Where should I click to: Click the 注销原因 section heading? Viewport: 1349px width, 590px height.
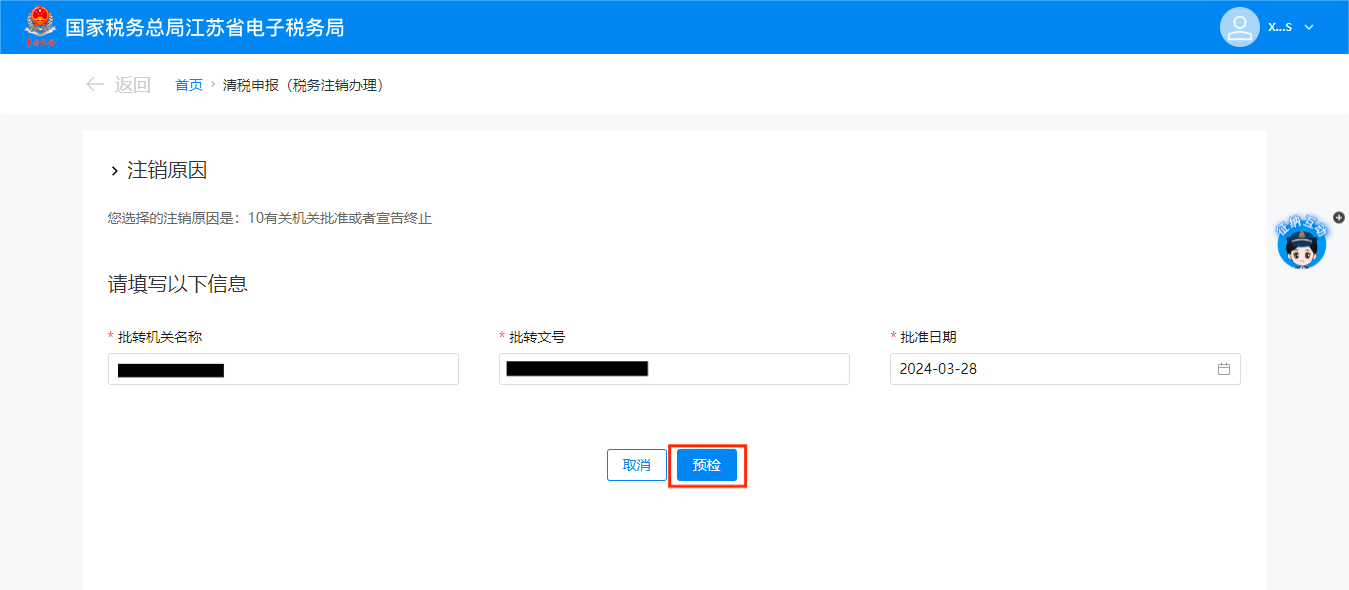[x=167, y=171]
